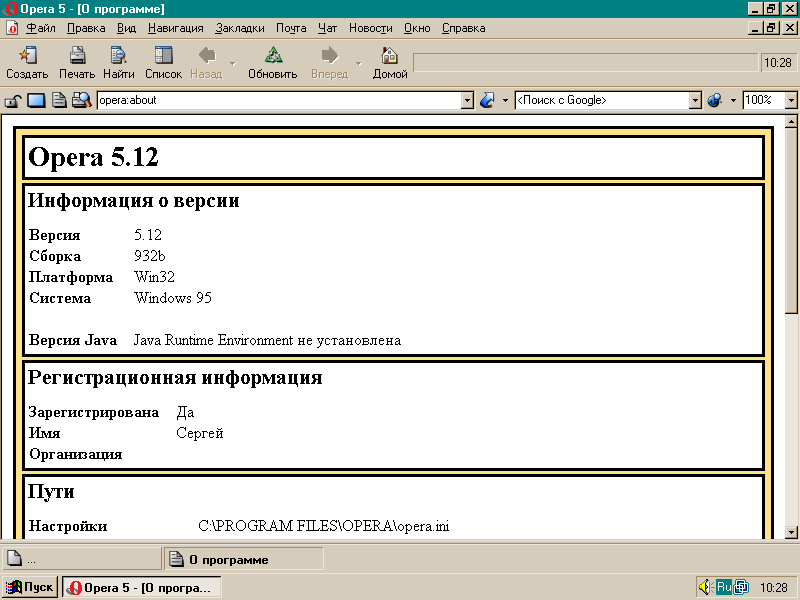Click the 10:28 clock in the Opera toolbar
The height and width of the screenshot is (600, 800).
pyautogui.click(x=778, y=63)
